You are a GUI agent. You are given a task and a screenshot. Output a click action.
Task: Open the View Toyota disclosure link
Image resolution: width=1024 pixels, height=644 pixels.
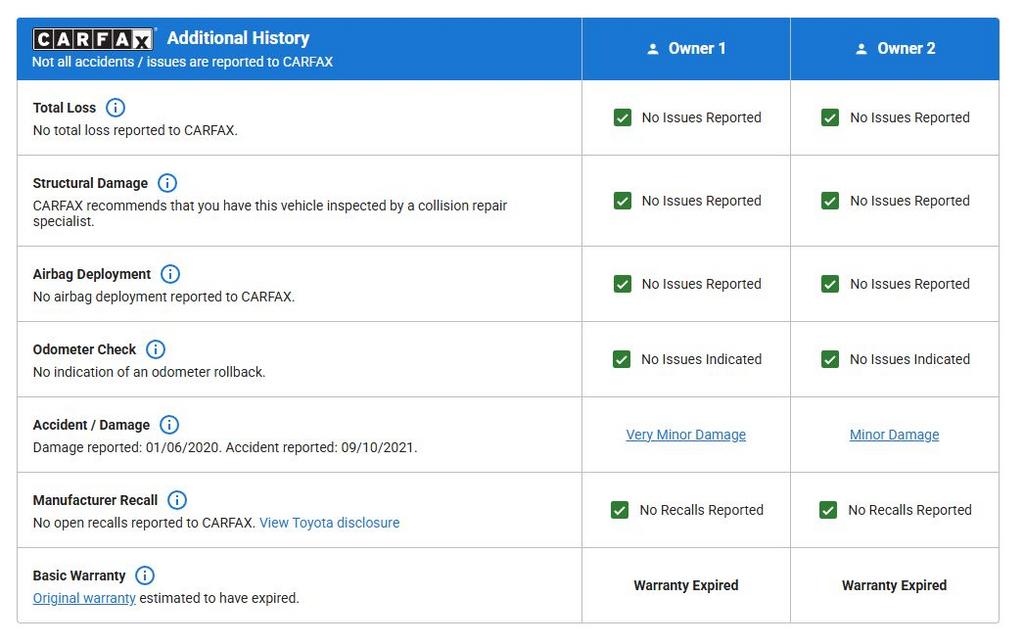329,523
